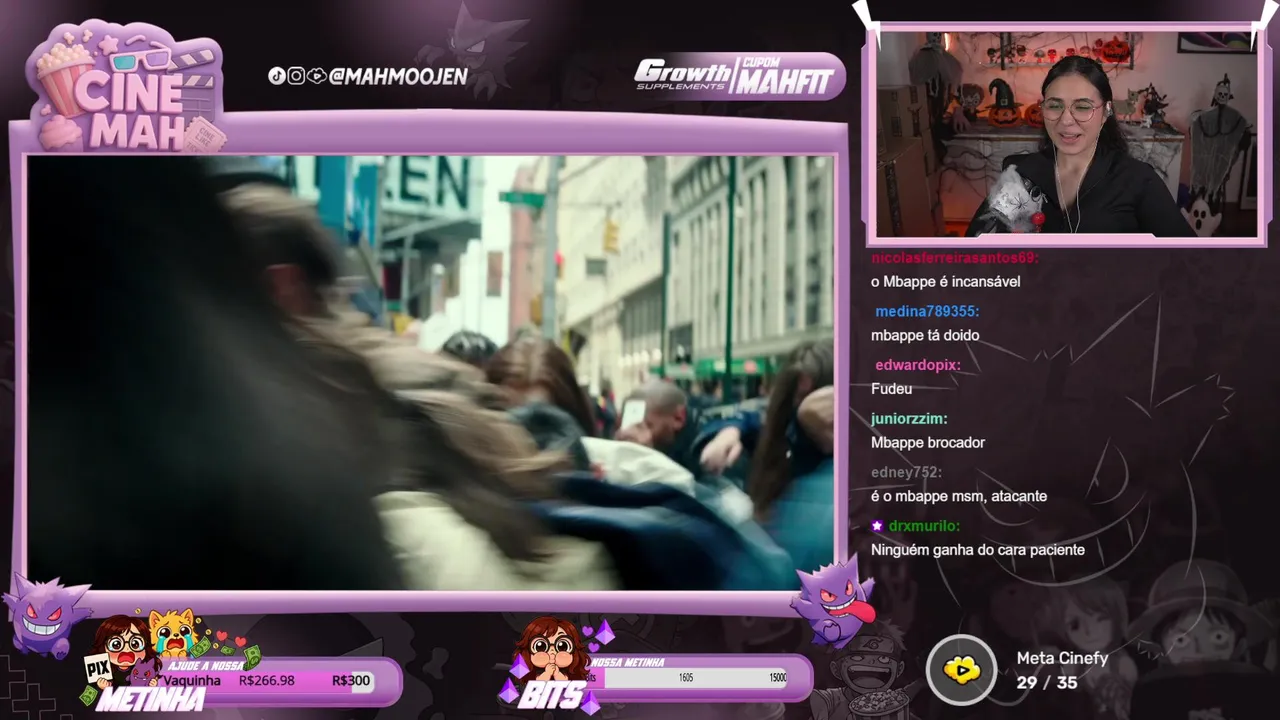
Task: Select message 'Mbappe brocador'
Action: click(x=928, y=442)
